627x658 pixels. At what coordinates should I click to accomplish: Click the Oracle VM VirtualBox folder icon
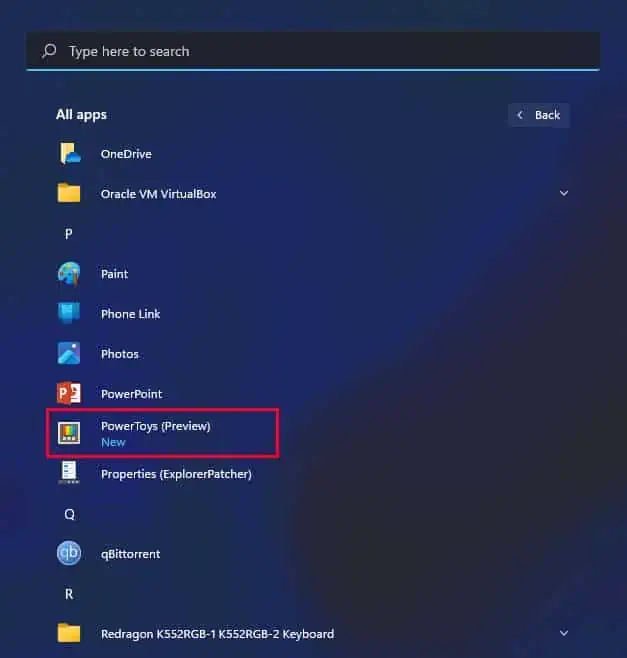(x=69, y=193)
